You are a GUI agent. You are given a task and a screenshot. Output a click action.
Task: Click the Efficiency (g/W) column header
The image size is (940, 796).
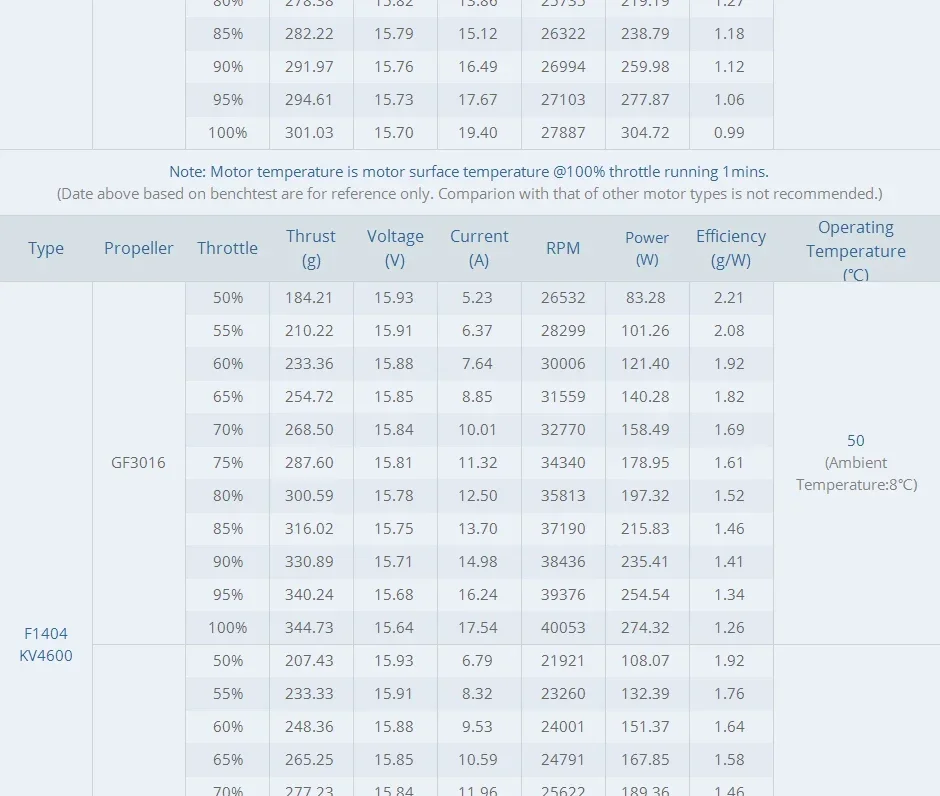tap(731, 248)
